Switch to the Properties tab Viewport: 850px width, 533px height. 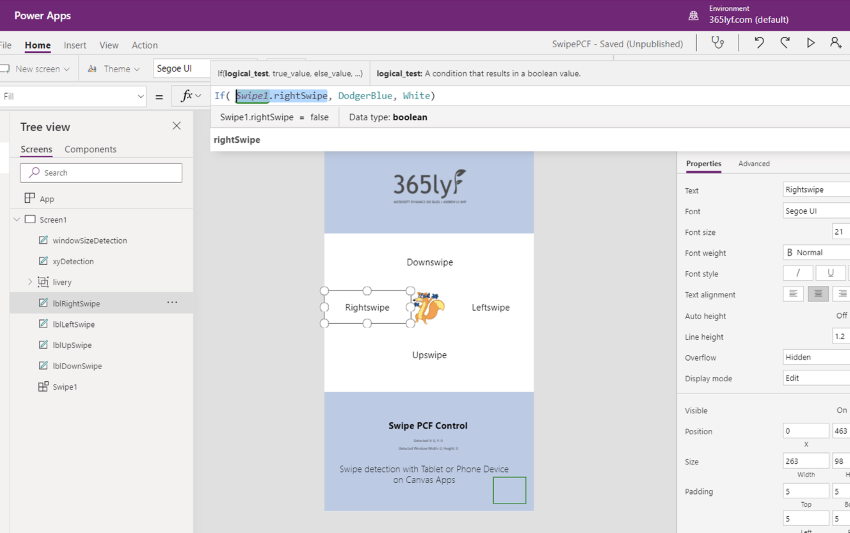(x=703, y=164)
